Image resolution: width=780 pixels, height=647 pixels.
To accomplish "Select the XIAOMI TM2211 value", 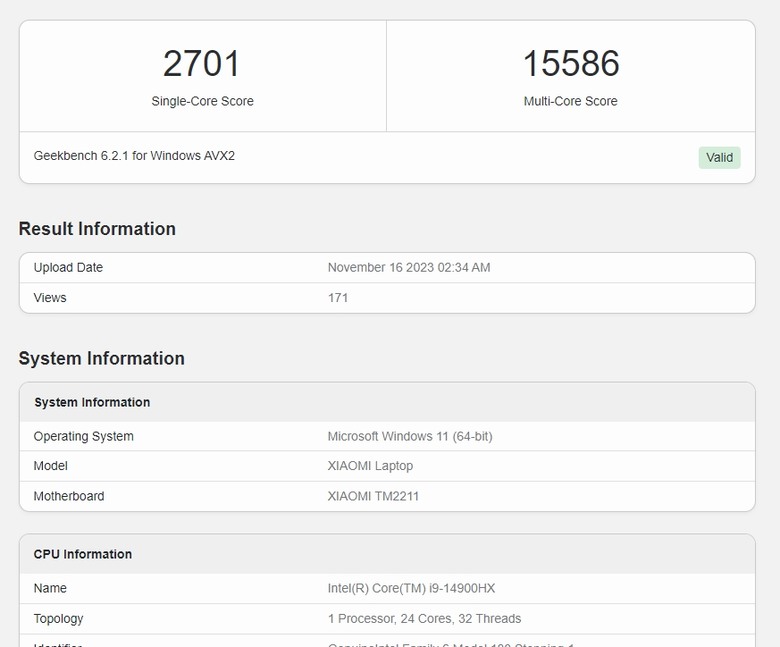I will point(373,496).
